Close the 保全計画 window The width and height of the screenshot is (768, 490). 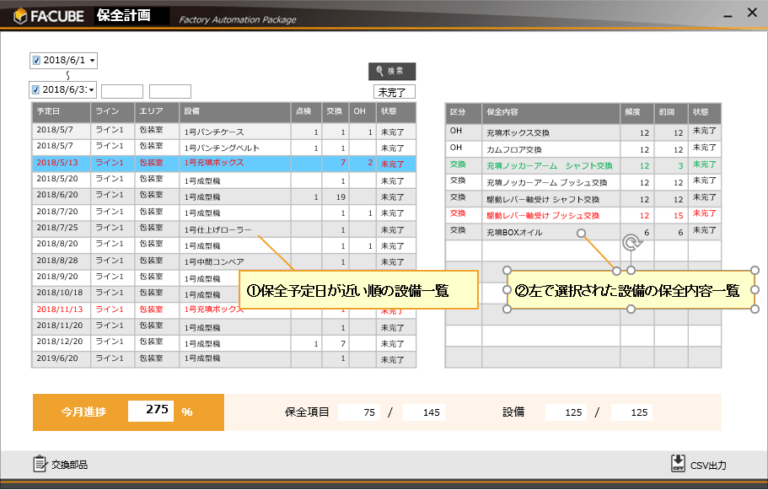click(750, 13)
